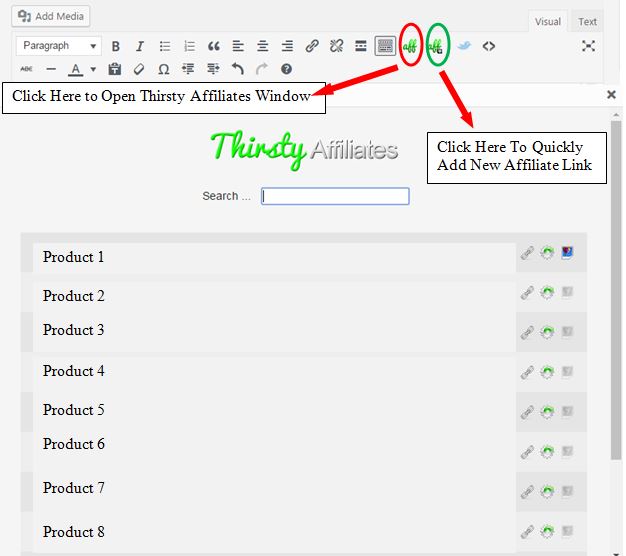Insert a bulleted list
Image resolution: width=626 pixels, height=556 pixels.
(164, 46)
